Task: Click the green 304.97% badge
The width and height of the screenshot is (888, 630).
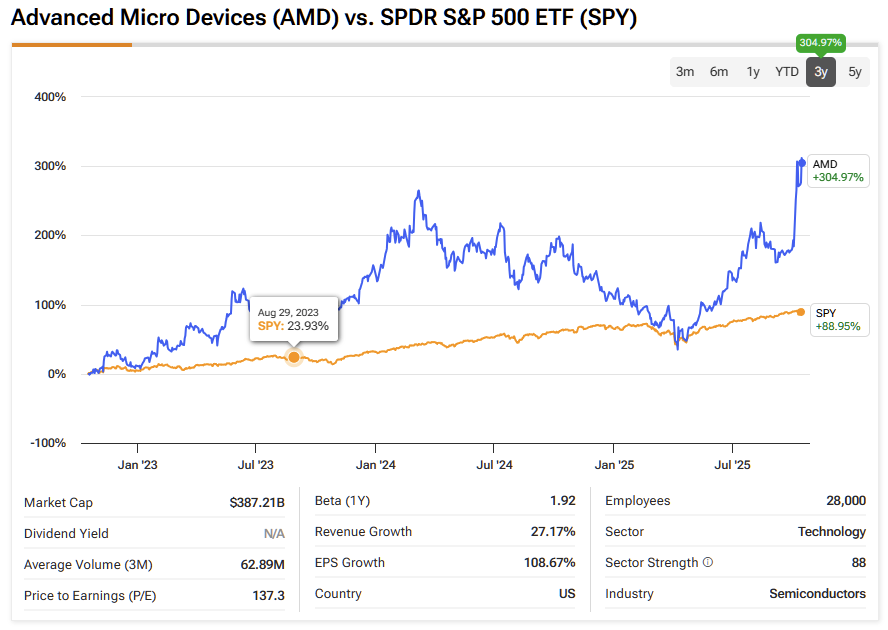Action: point(821,43)
